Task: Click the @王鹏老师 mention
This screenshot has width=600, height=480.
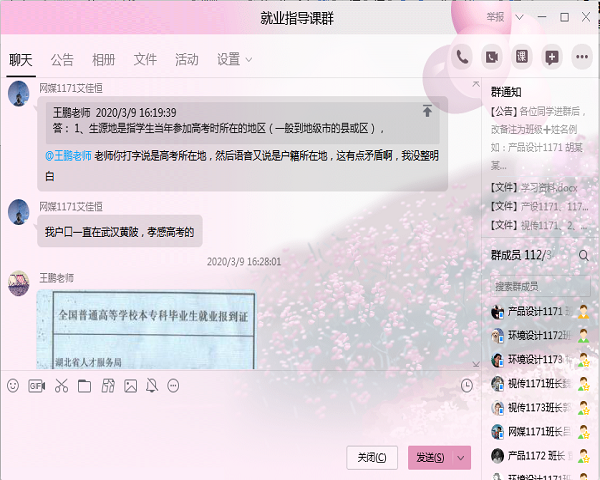Action: coord(68,156)
